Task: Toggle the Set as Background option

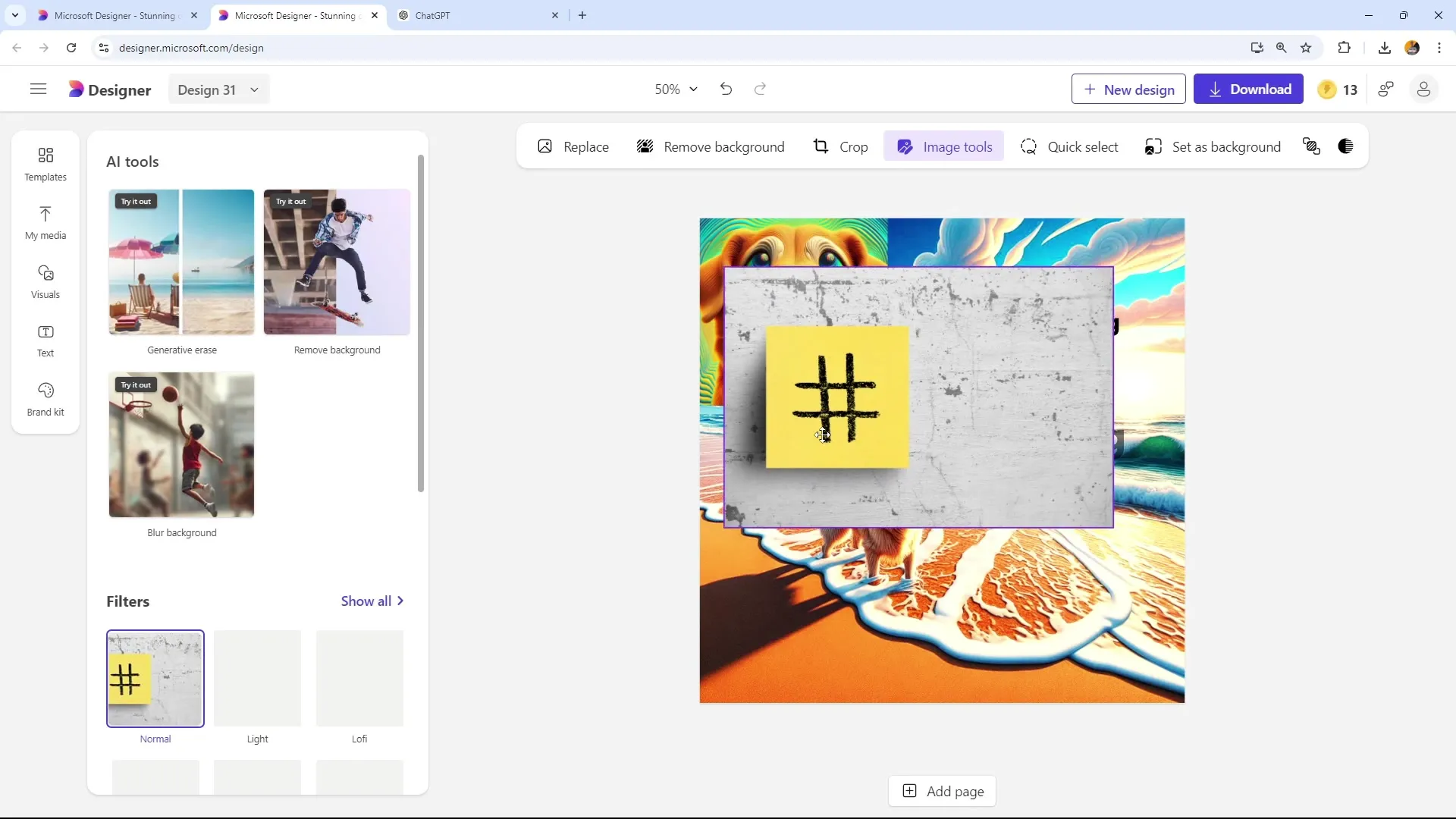Action: [x=1214, y=147]
